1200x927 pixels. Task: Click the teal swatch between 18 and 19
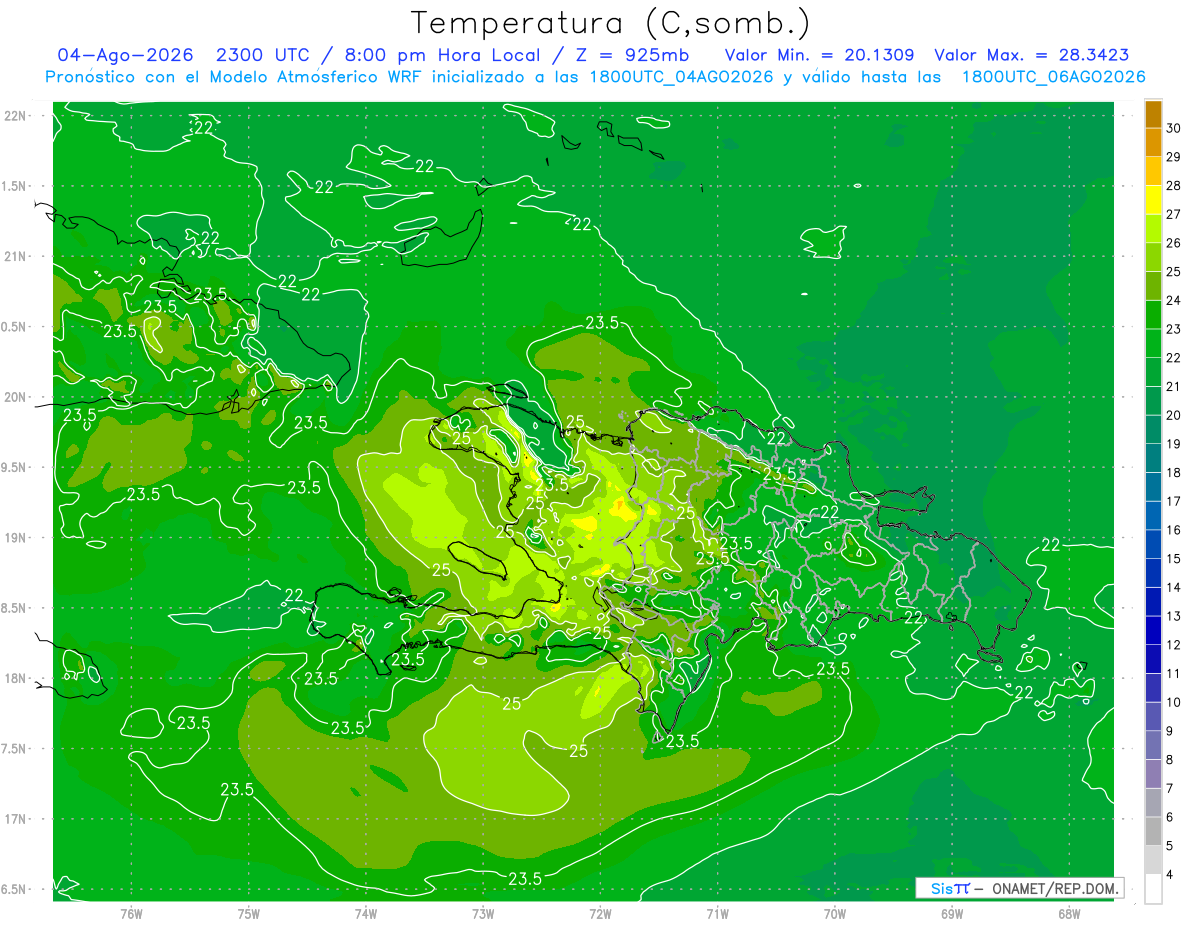point(1153,459)
